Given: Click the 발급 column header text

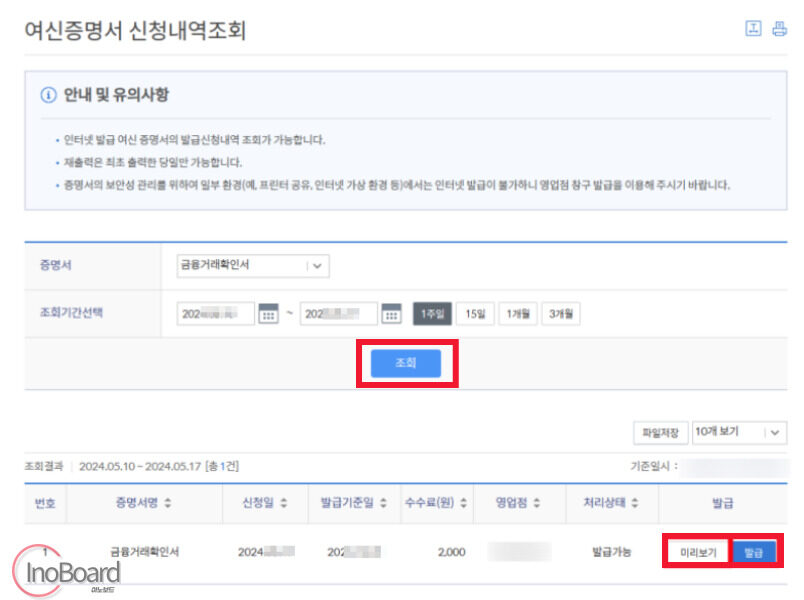Looking at the screenshot, I should click(x=722, y=503).
